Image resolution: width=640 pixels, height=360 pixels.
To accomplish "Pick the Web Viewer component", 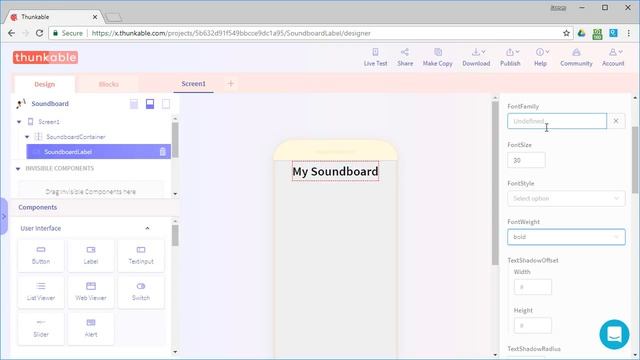I will pos(91,292).
